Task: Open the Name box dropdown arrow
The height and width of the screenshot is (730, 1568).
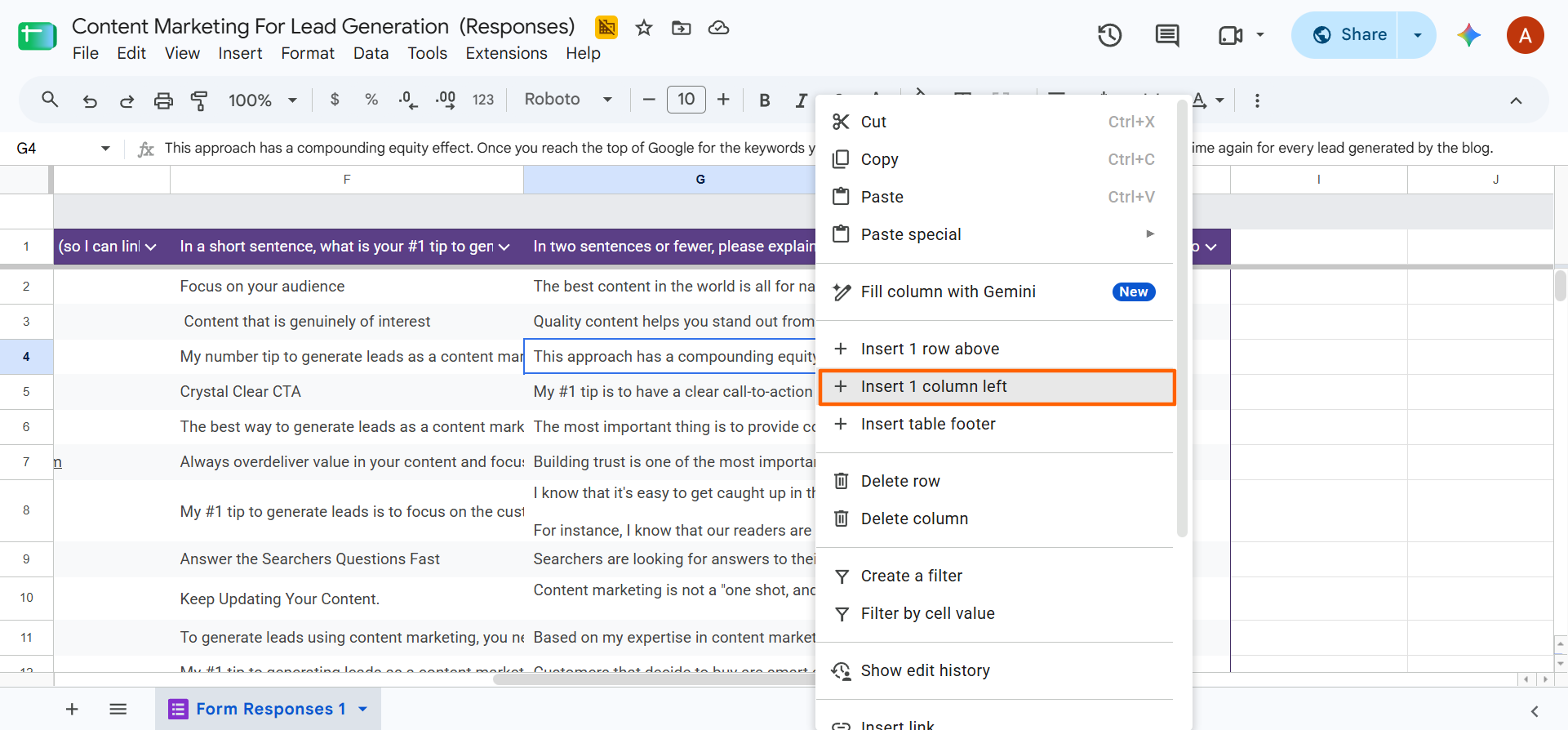Action: pos(105,148)
